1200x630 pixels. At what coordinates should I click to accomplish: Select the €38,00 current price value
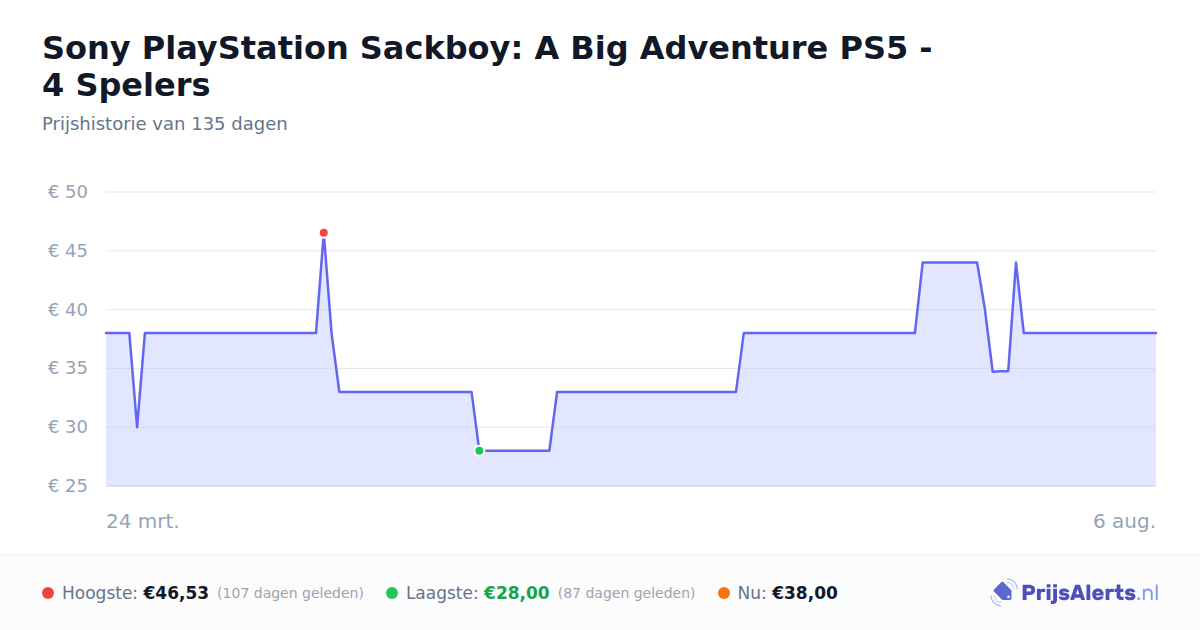click(x=805, y=593)
